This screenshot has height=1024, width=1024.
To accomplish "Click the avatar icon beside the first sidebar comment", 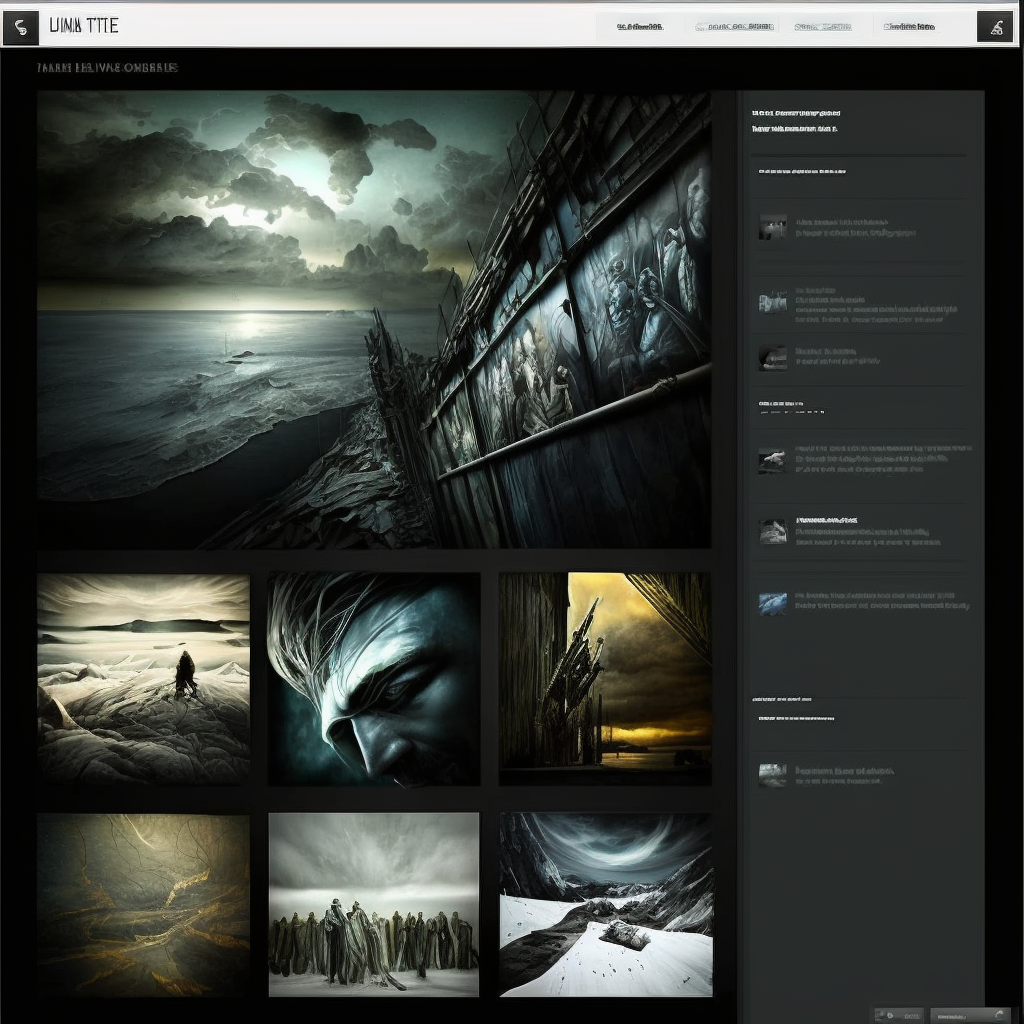I will coord(773,226).
